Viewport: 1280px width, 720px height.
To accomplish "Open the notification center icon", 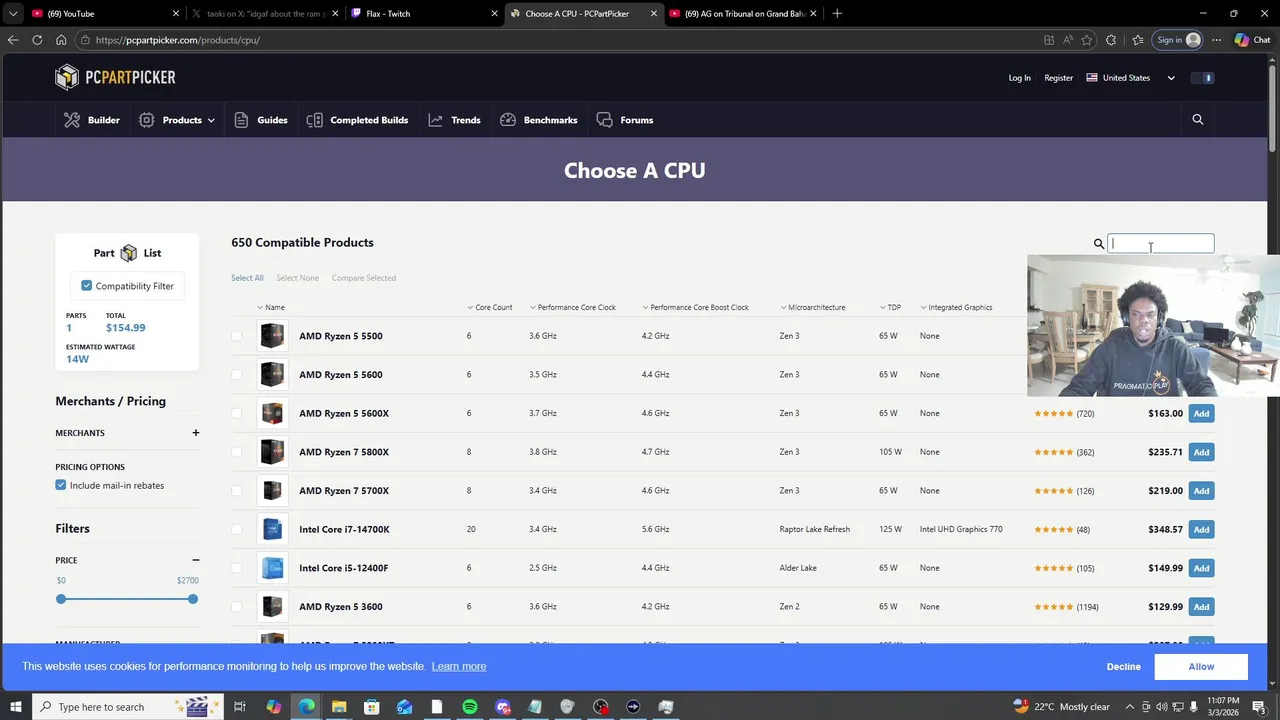I will click(1259, 707).
